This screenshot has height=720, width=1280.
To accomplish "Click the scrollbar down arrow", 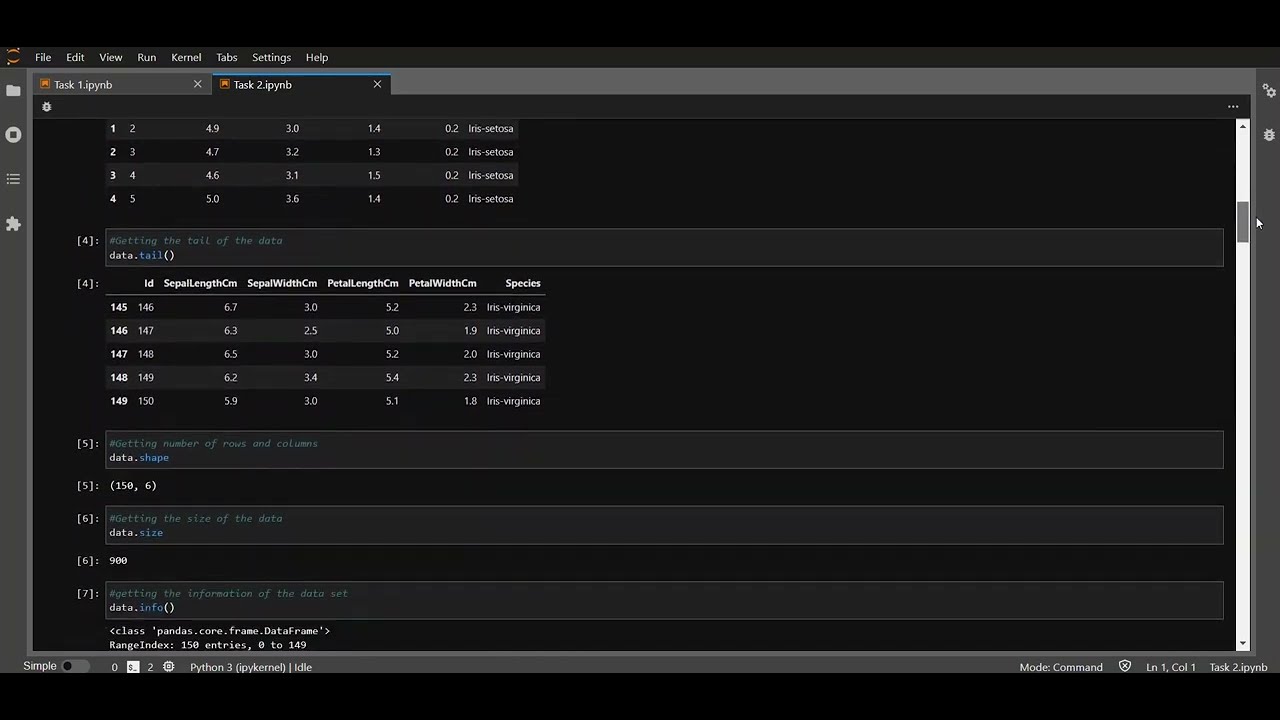I will (1243, 644).
